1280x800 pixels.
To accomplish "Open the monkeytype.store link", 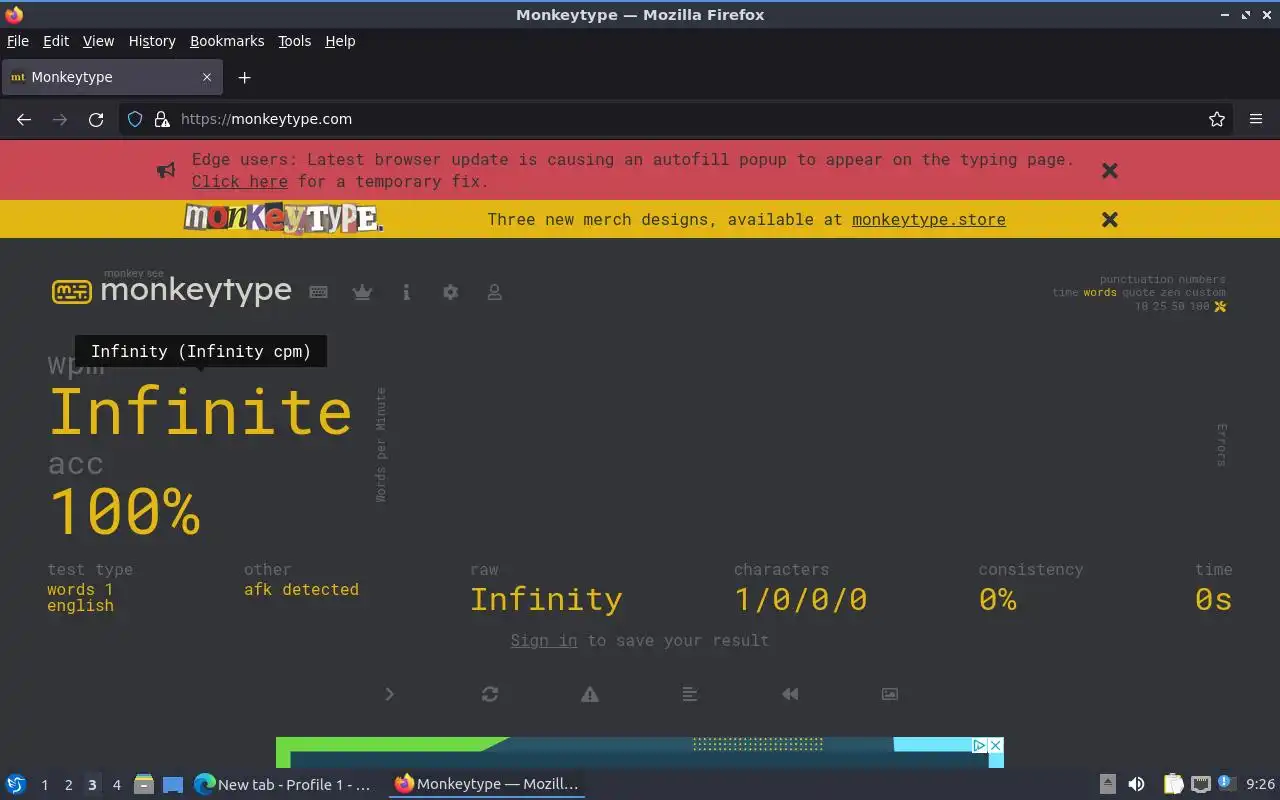I will (x=929, y=220).
